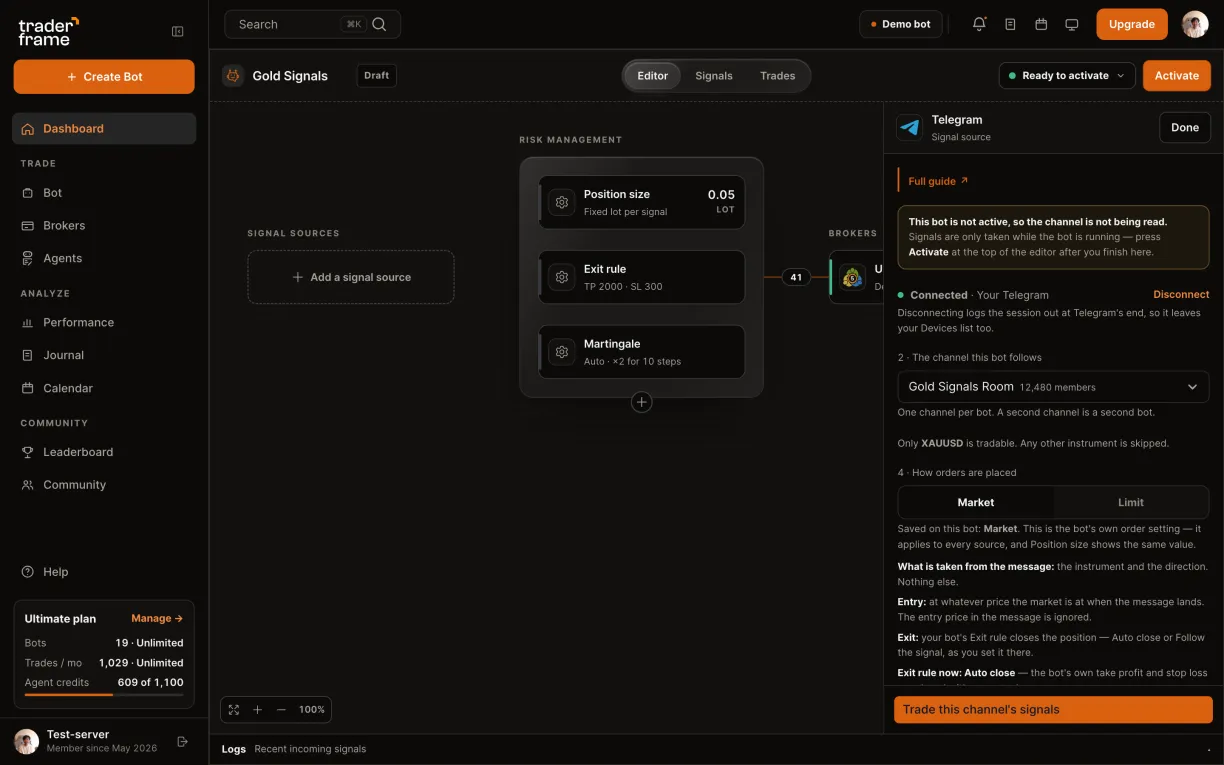Click the Activate button
The height and width of the screenshot is (765, 1224).
point(1177,75)
